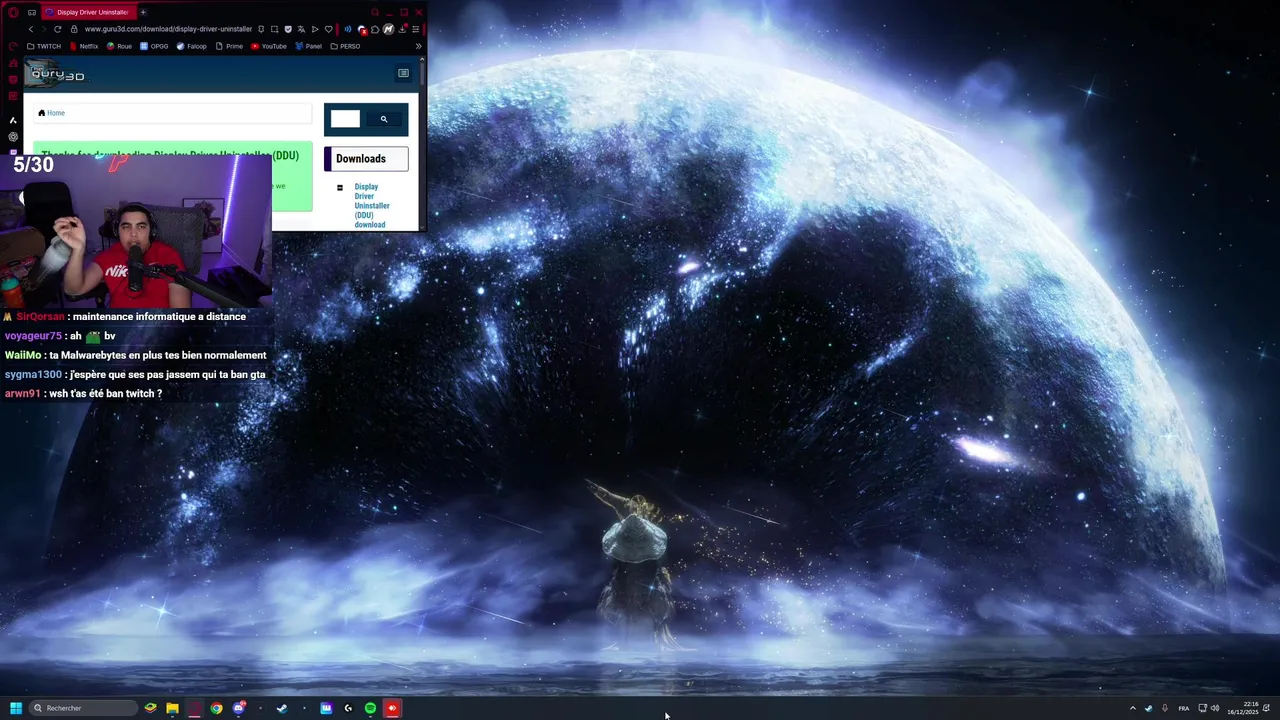Image resolution: width=1280 pixels, height=720 pixels.
Task: Open Google Chrome from taskbar
Action: 217,708
